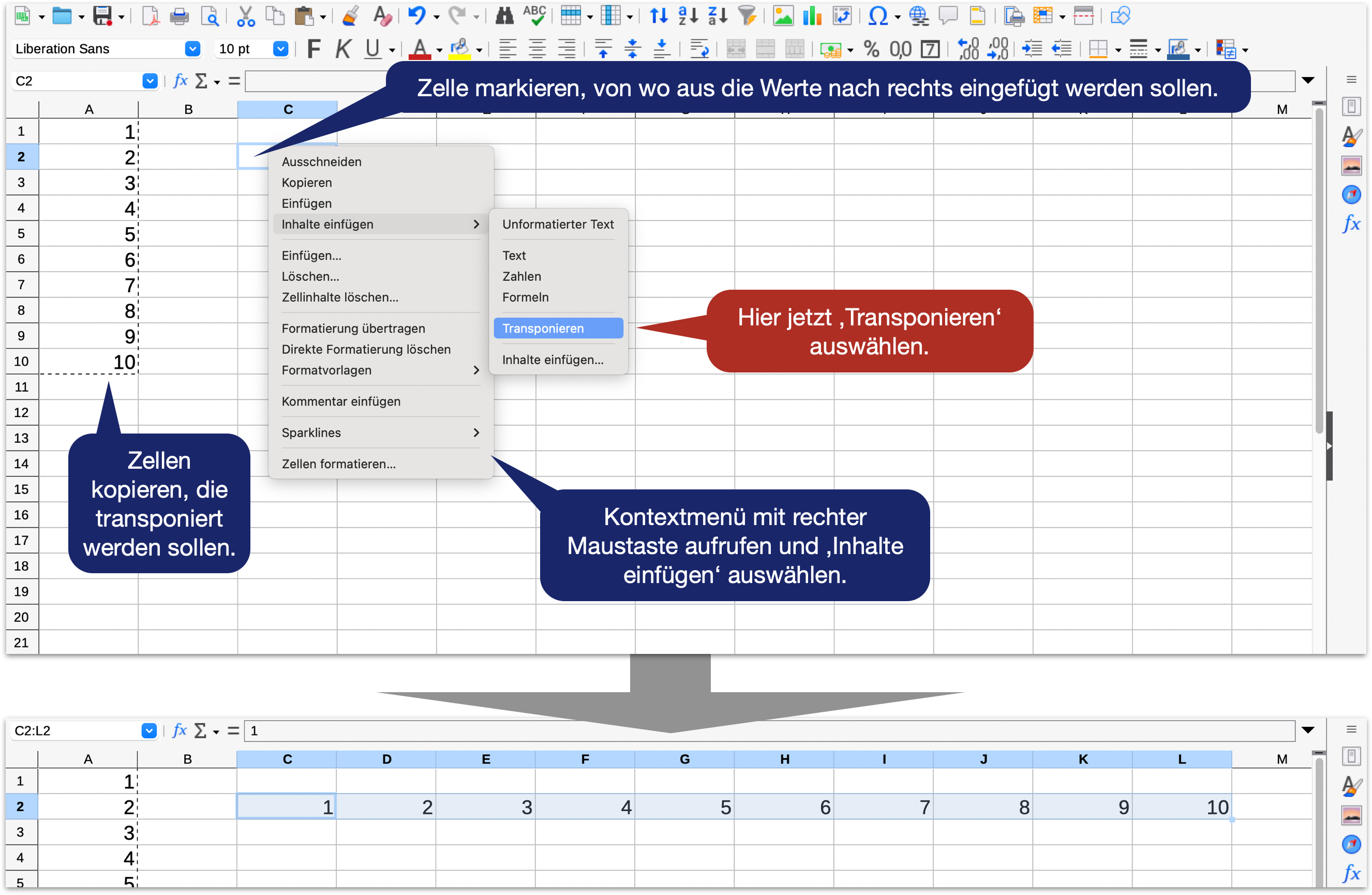Viewport: 1372px width, 895px height.
Task: Click row header 11 in the upper sheet
Action: point(21,386)
